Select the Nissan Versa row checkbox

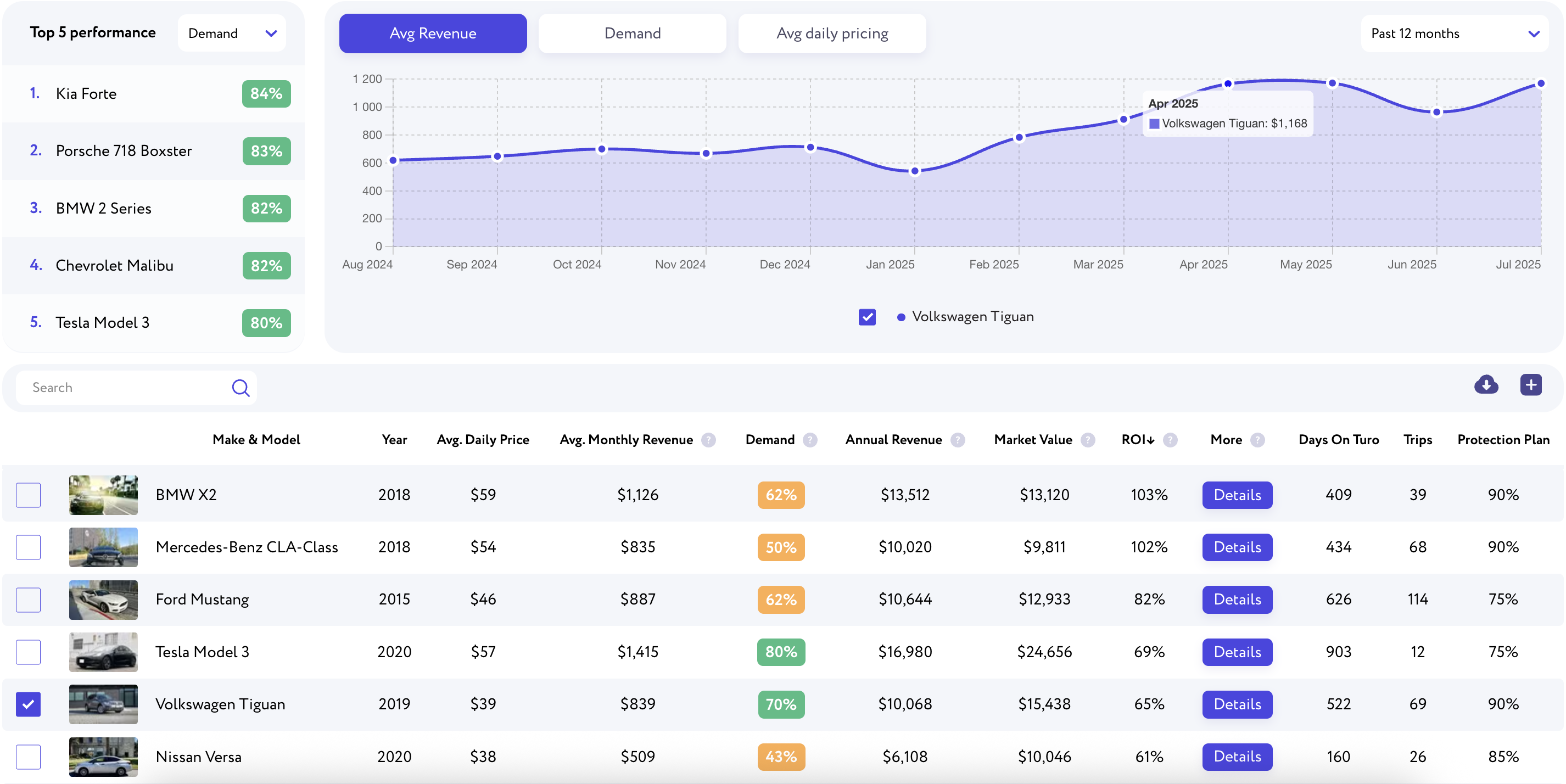pyautogui.click(x=28, y=757)
